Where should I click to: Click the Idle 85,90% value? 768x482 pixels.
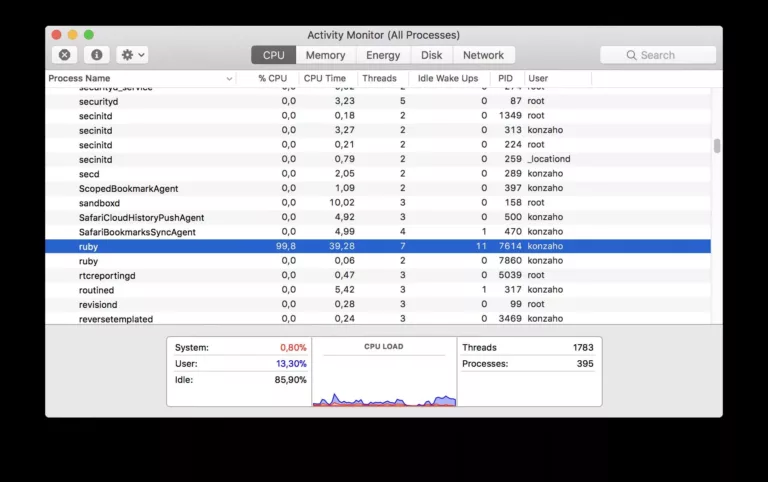click(x=290, y=380)
